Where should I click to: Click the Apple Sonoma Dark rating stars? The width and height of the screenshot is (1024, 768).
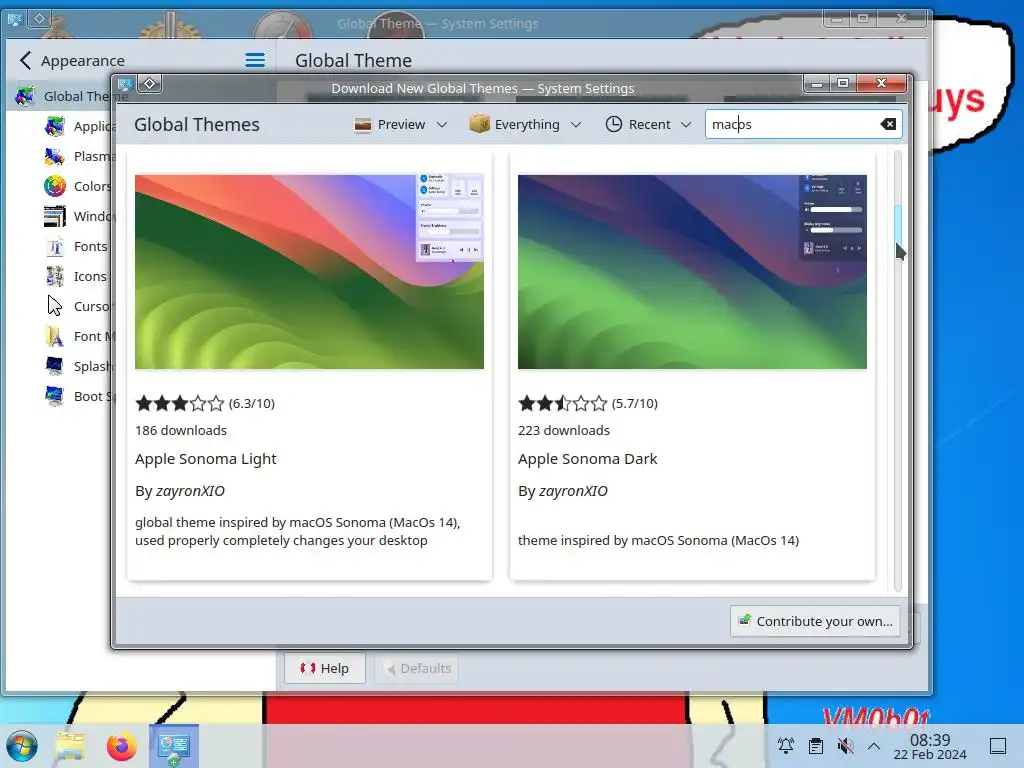point(562,404)
